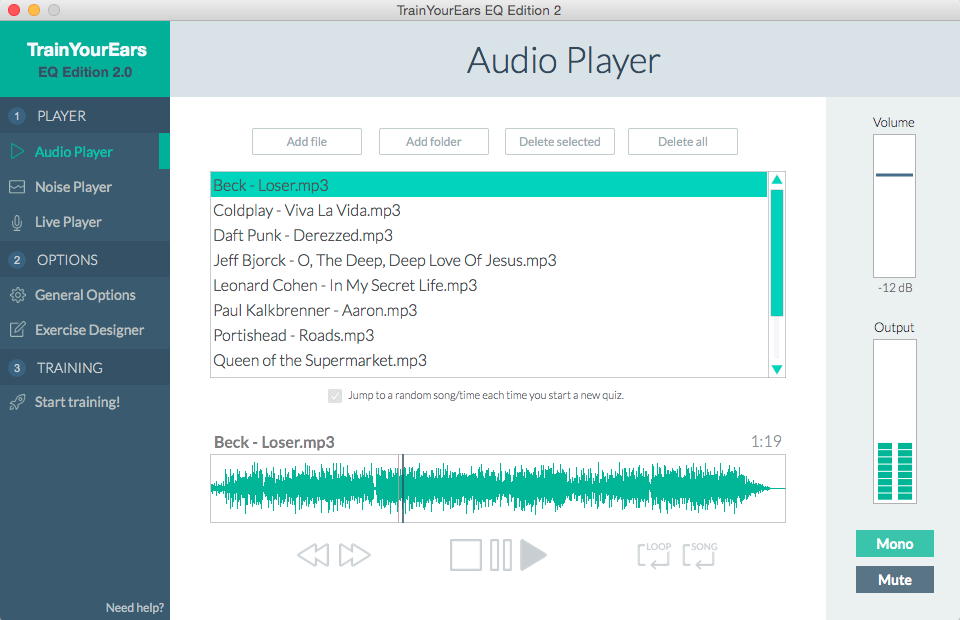Enable the Mute button
The image size is (960, 620).
(894, 580)
